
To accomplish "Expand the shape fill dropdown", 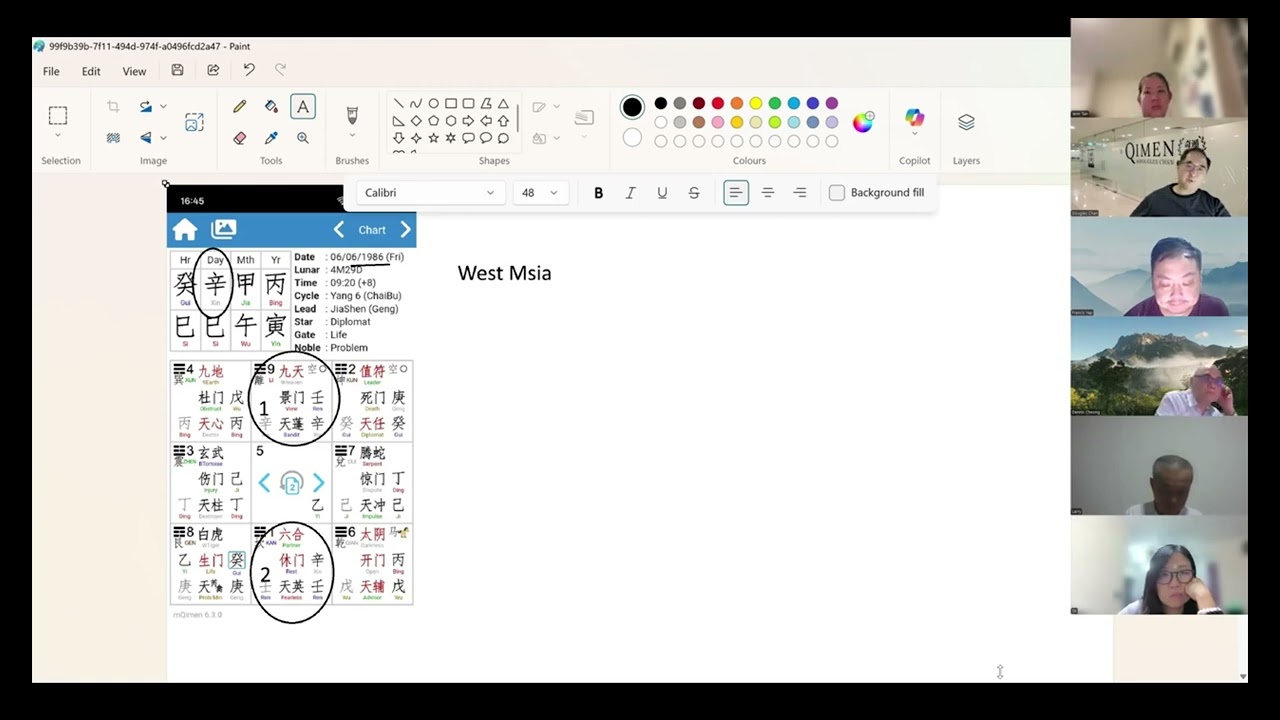I will click(556, 138).
